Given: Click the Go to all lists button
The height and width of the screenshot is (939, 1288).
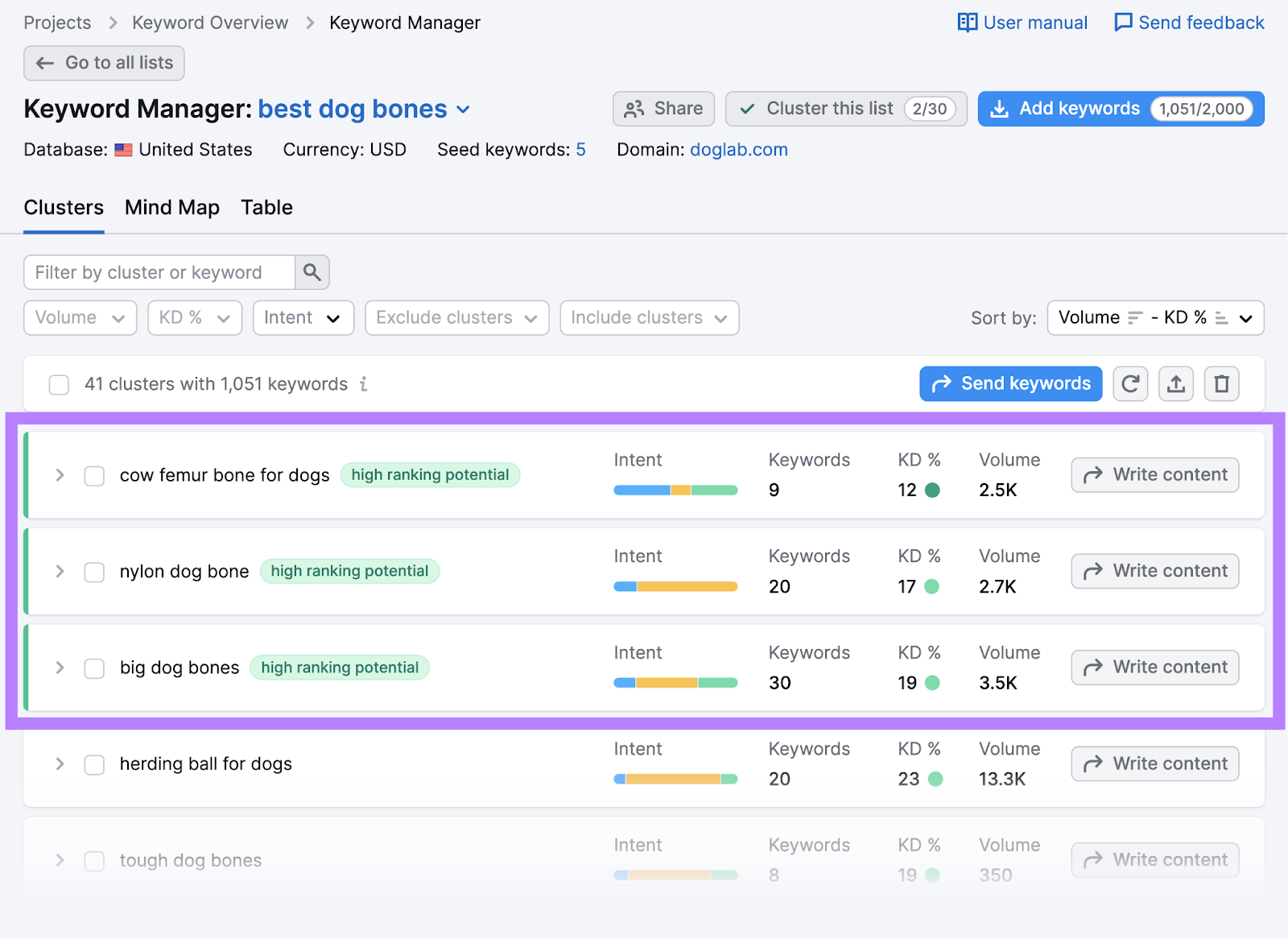Looking at the screenshot, I should (x=104, y=63).
